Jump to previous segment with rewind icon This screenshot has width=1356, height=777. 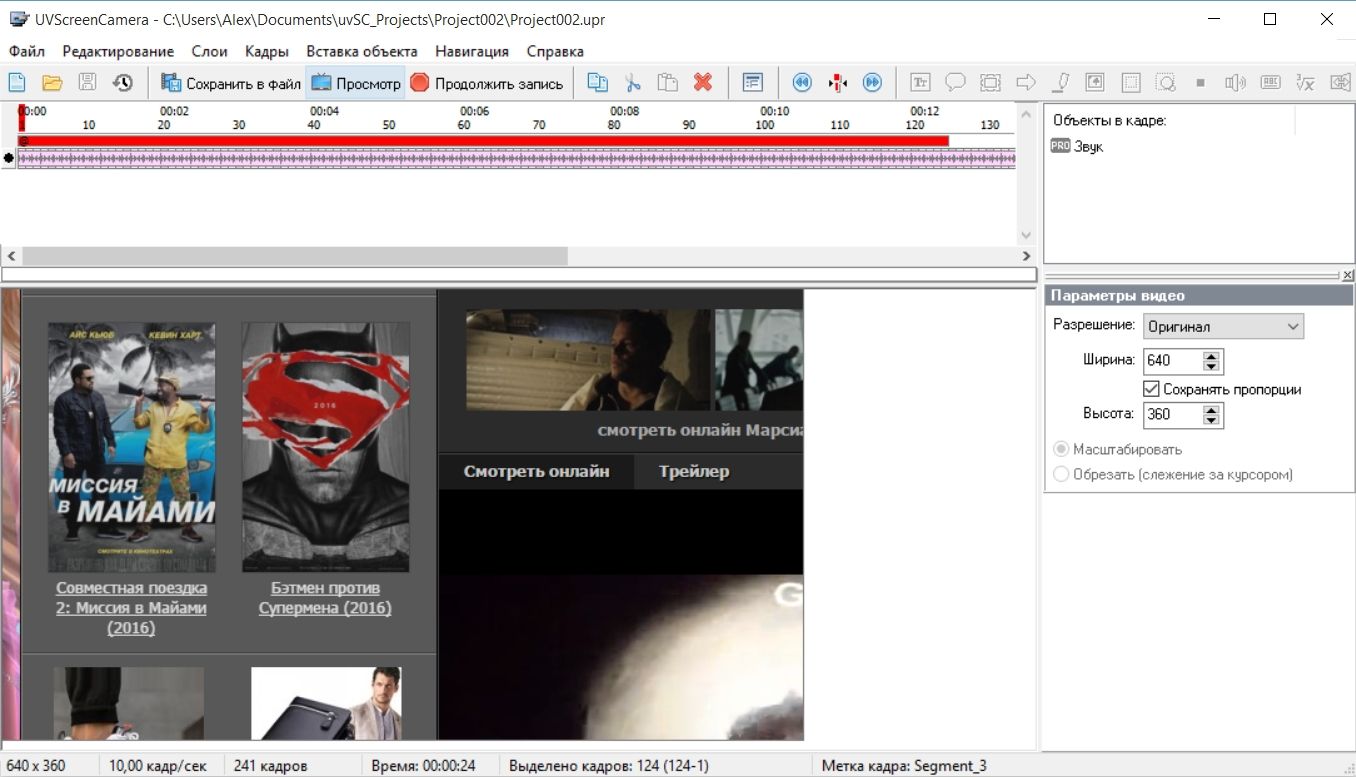pyautogui.click(x=802, y=83)
